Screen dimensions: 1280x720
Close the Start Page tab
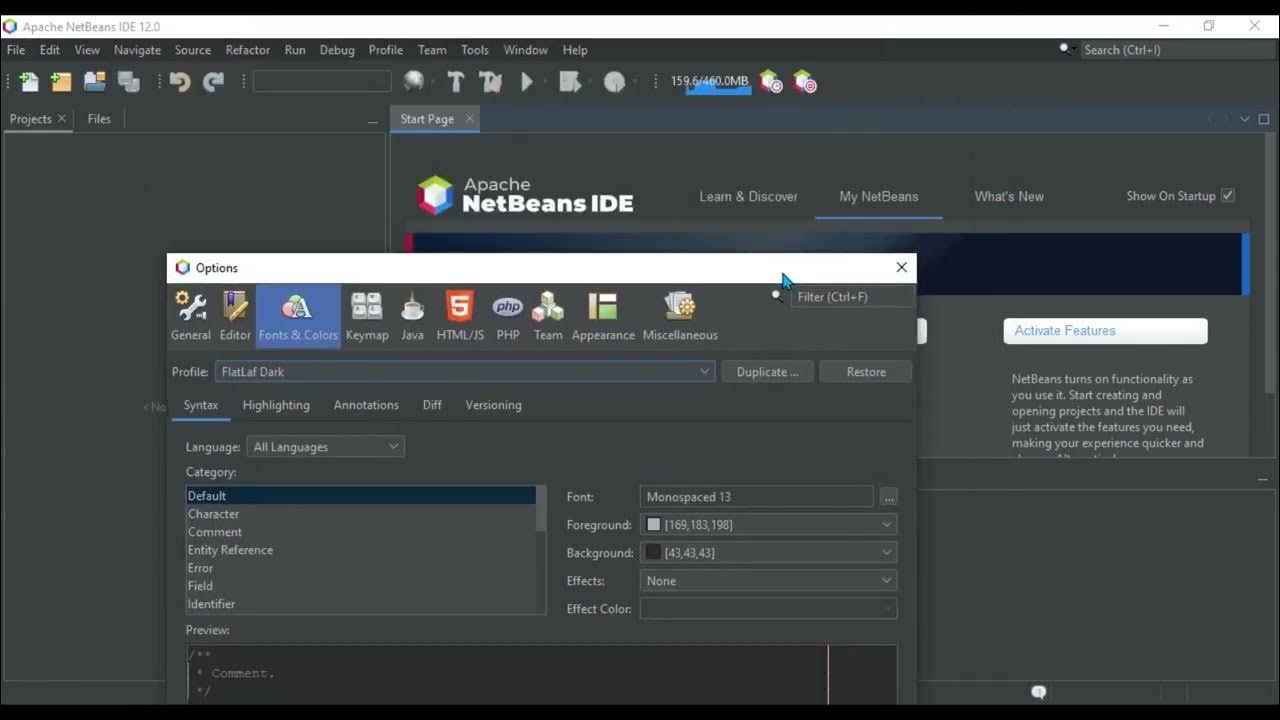470,119
